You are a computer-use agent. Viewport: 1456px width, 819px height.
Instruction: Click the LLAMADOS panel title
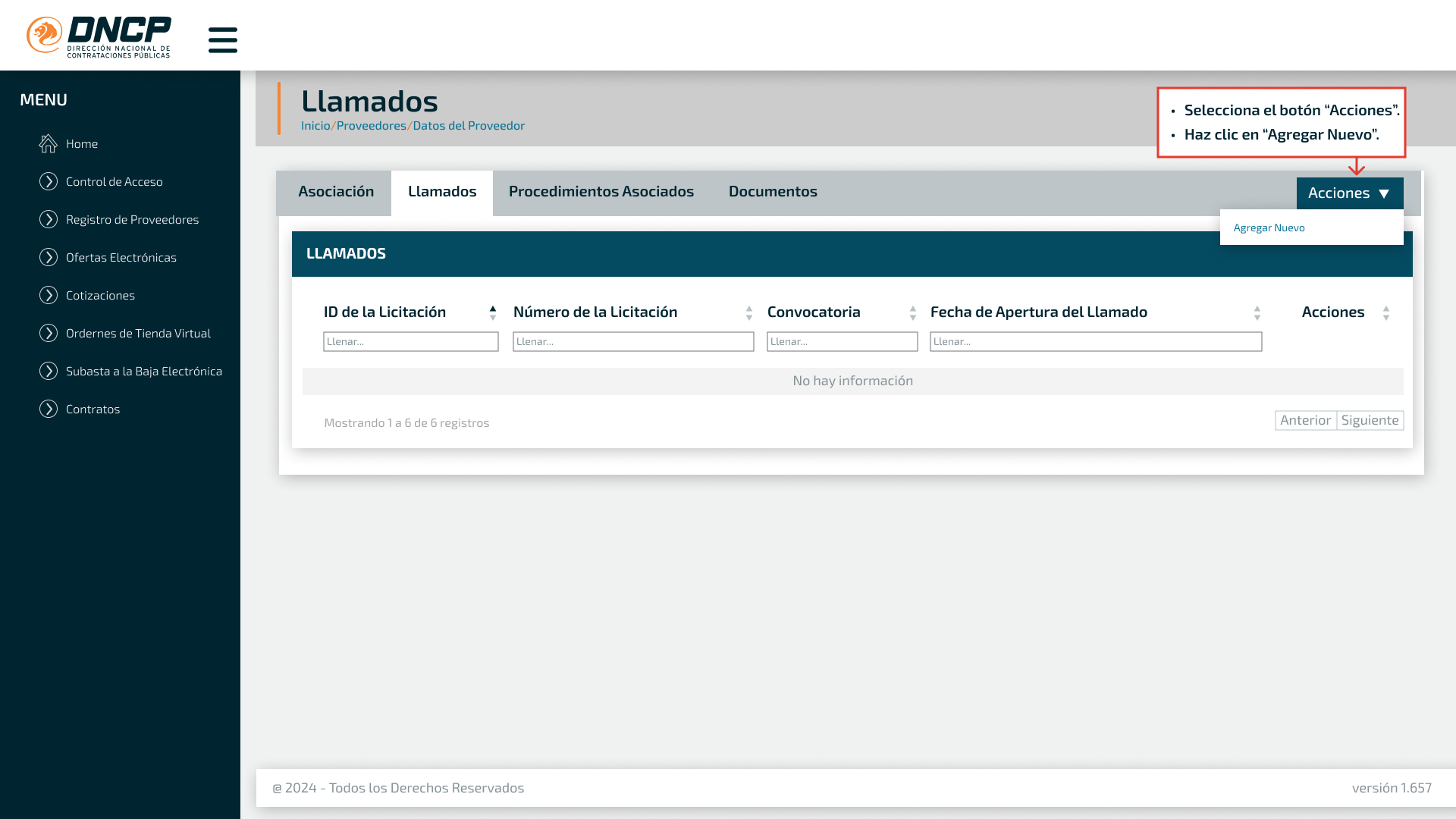pyautogui.click(x=346, y=254)
